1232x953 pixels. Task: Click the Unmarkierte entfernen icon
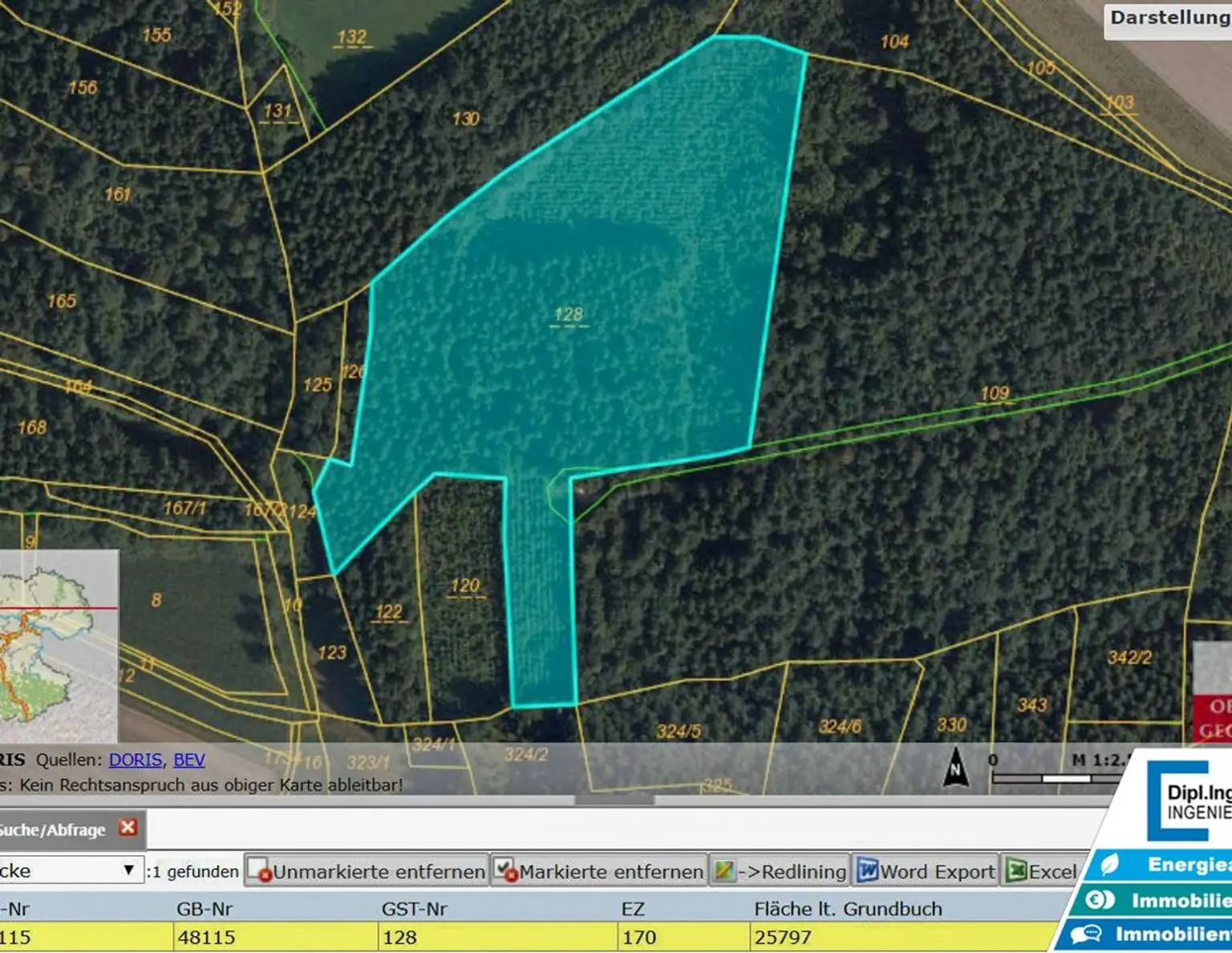(x=259, y=871)
